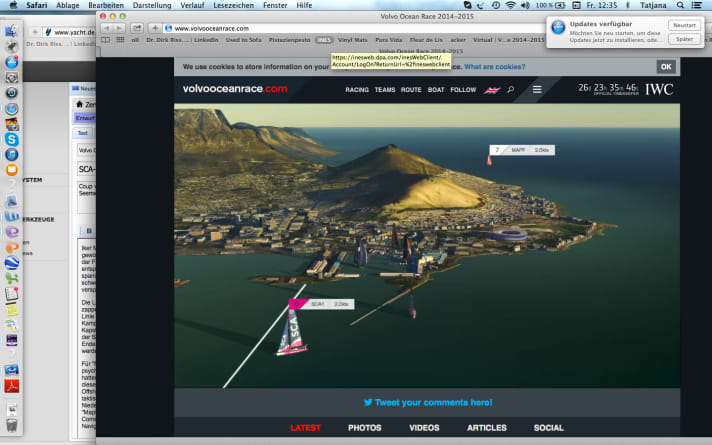
Task: Open the Fenster menu
Action: pyautogui.click(x=275, y=5)
